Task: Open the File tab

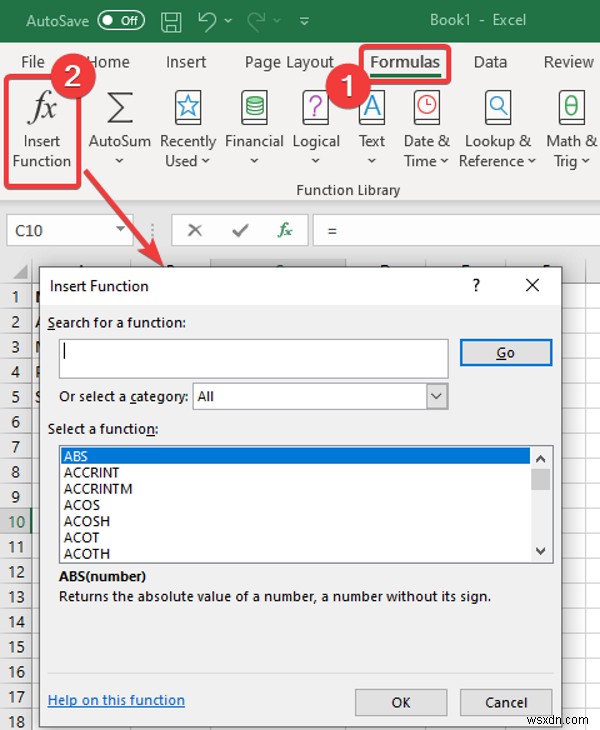Action: 33,62
